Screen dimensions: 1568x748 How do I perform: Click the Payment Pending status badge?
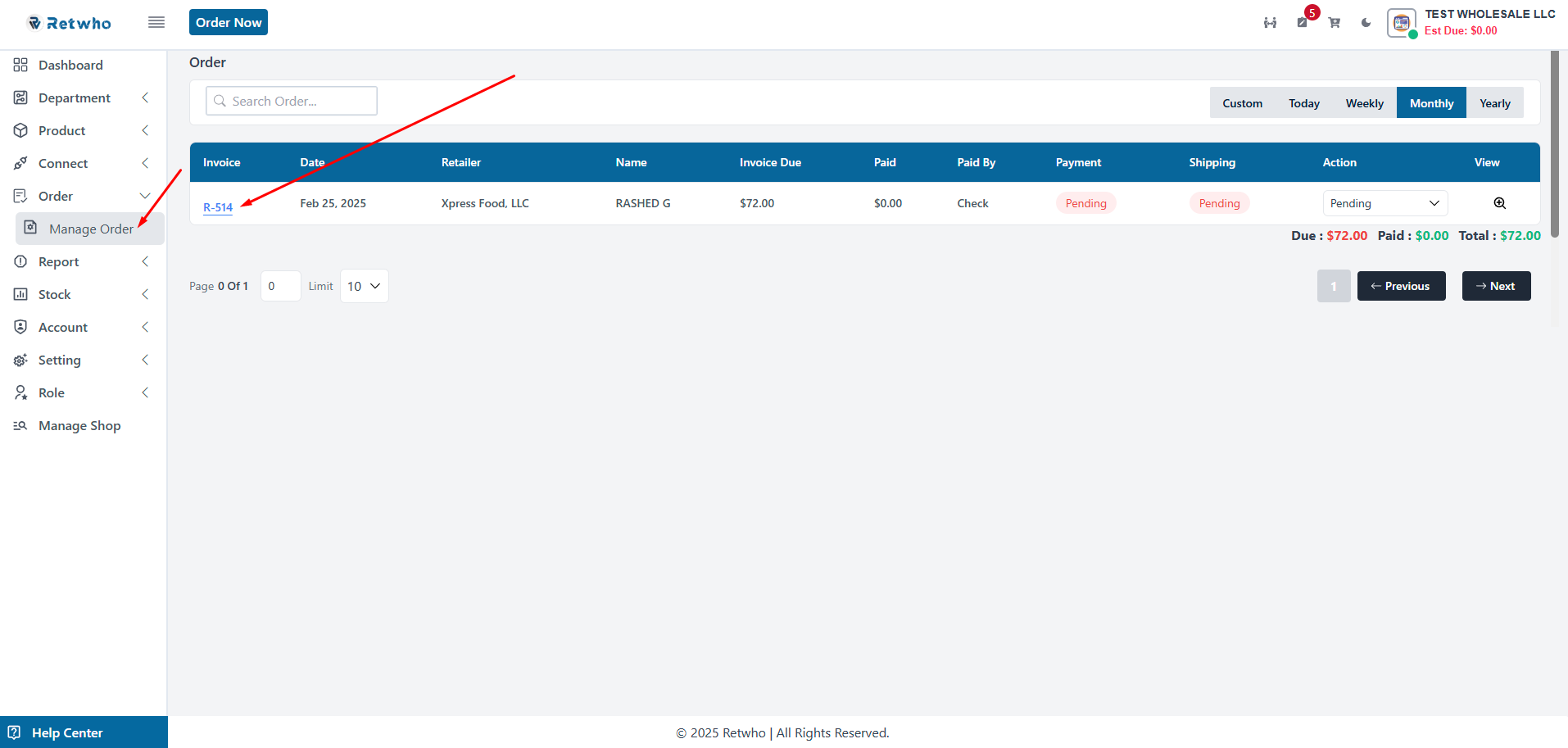pyautogui.click(x=1085, y=203)
